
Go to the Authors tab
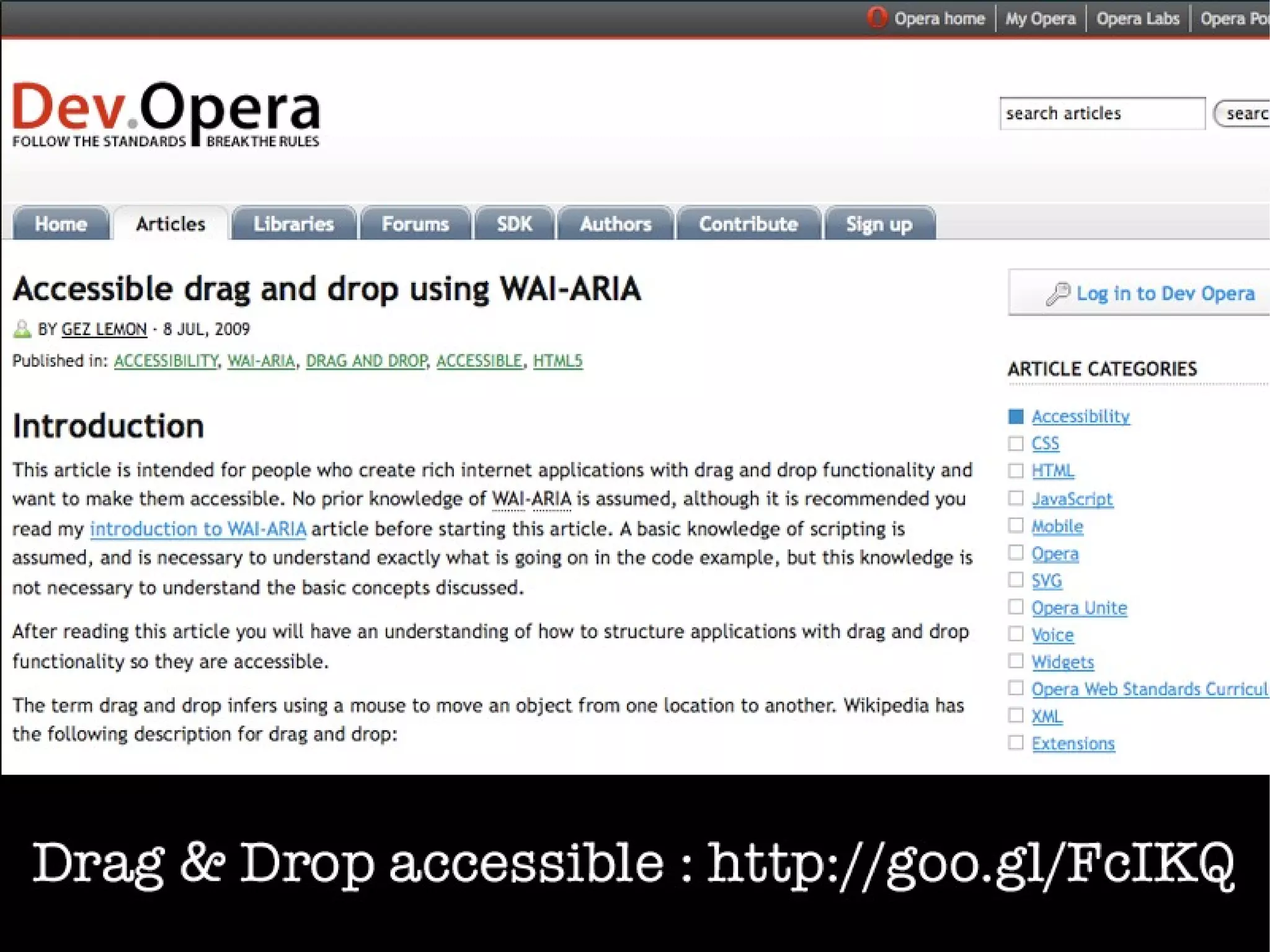(x=615, y=224)
